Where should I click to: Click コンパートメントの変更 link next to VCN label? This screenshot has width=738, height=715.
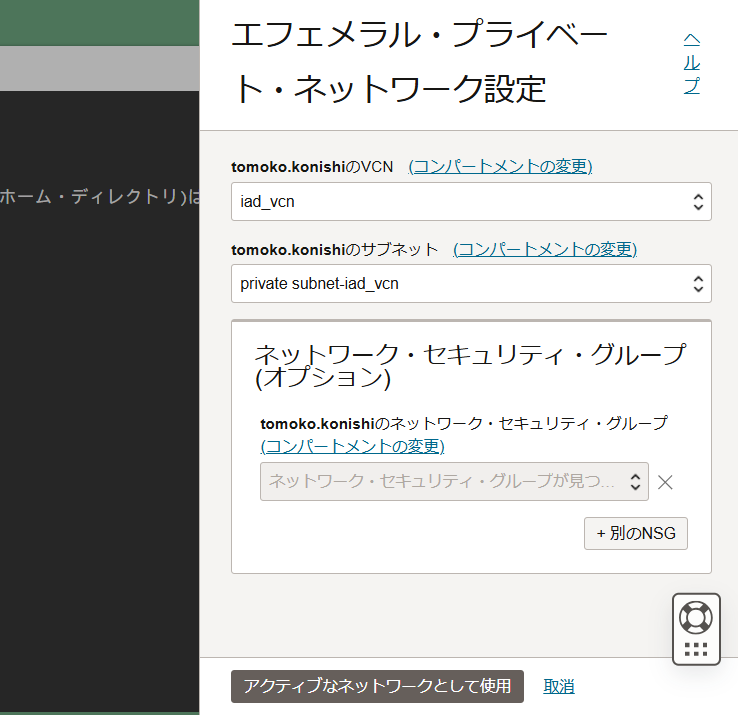point(500,167)
